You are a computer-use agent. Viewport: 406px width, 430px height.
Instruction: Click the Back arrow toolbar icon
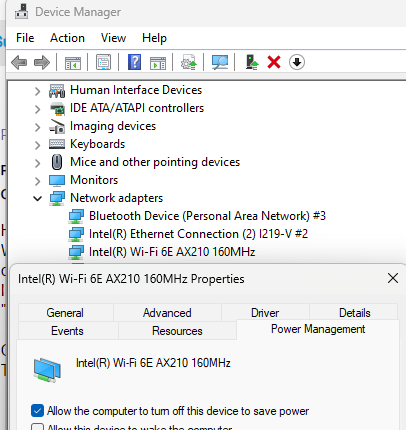coord(19,62)
